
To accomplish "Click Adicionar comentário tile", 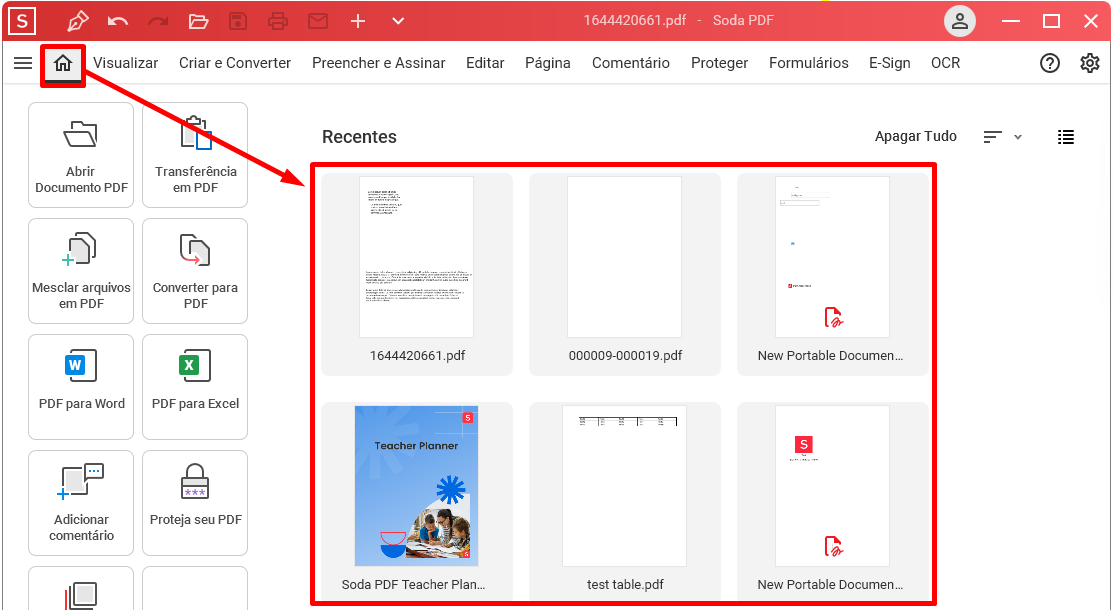I will (81, 503).
